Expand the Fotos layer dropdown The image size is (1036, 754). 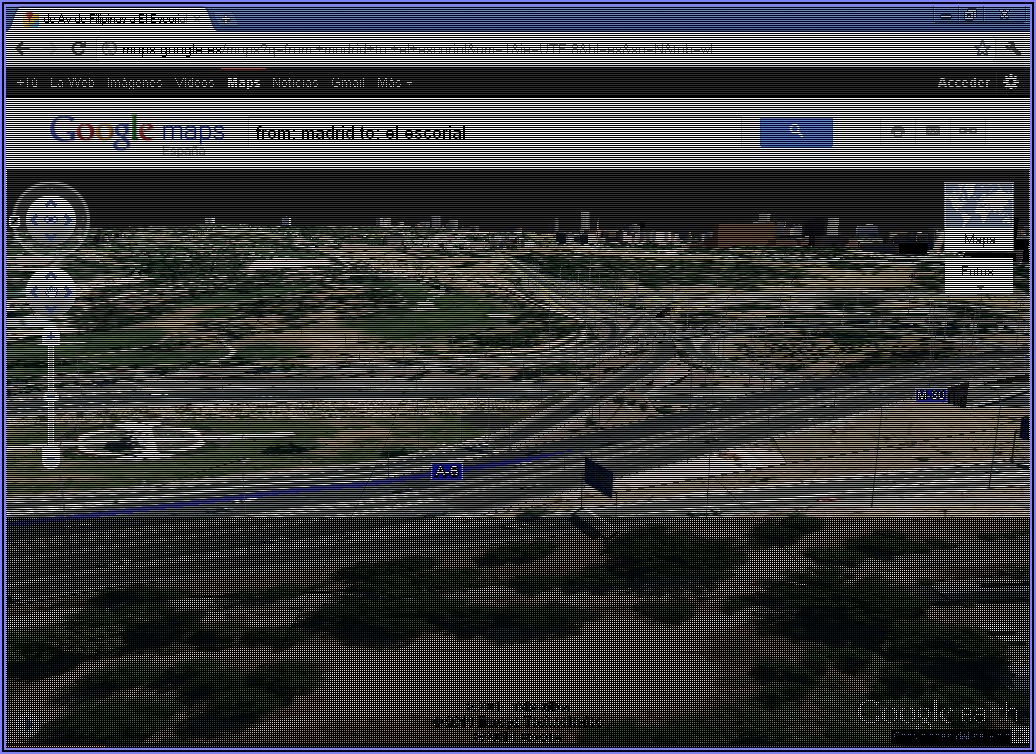pos(980,287)
